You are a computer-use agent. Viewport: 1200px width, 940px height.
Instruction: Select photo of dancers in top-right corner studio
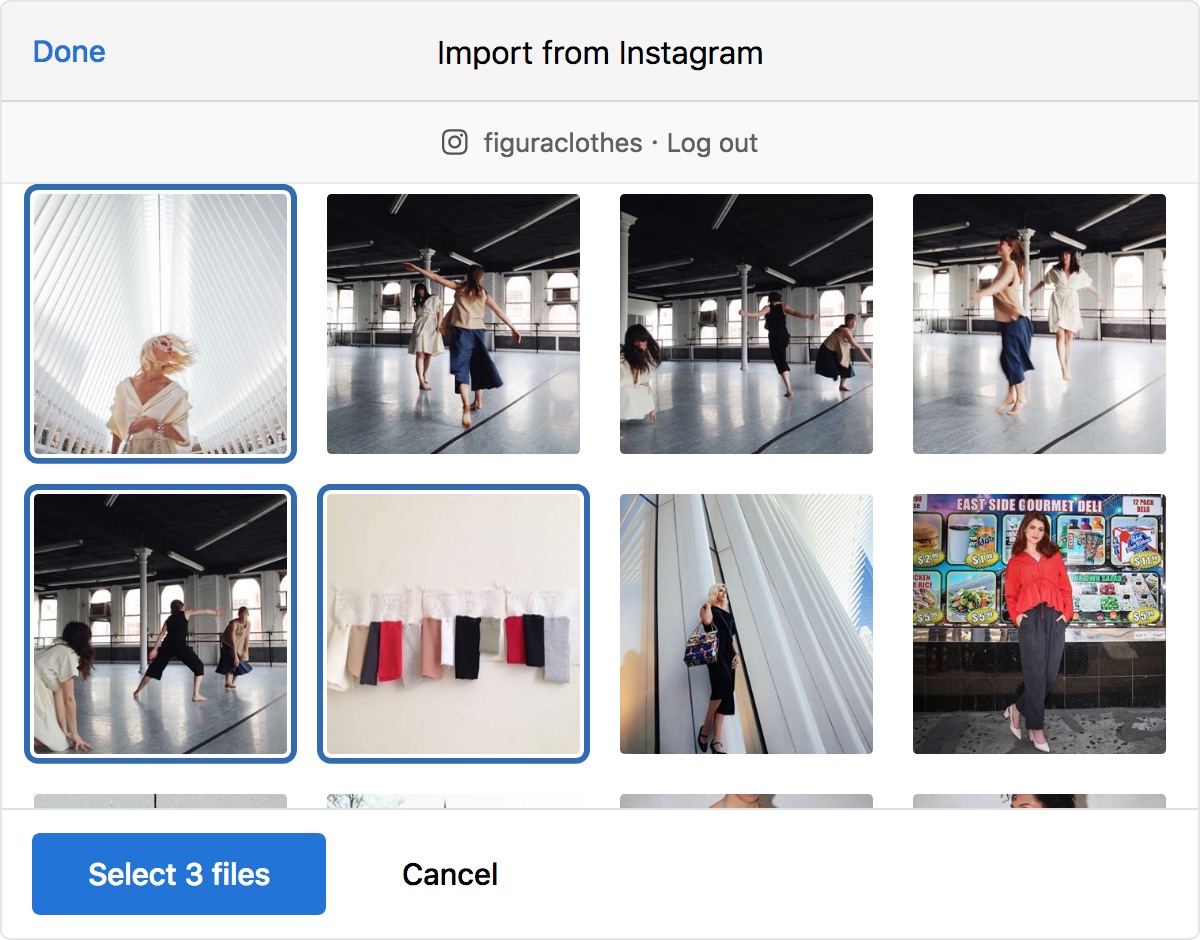coord(1039,324)
